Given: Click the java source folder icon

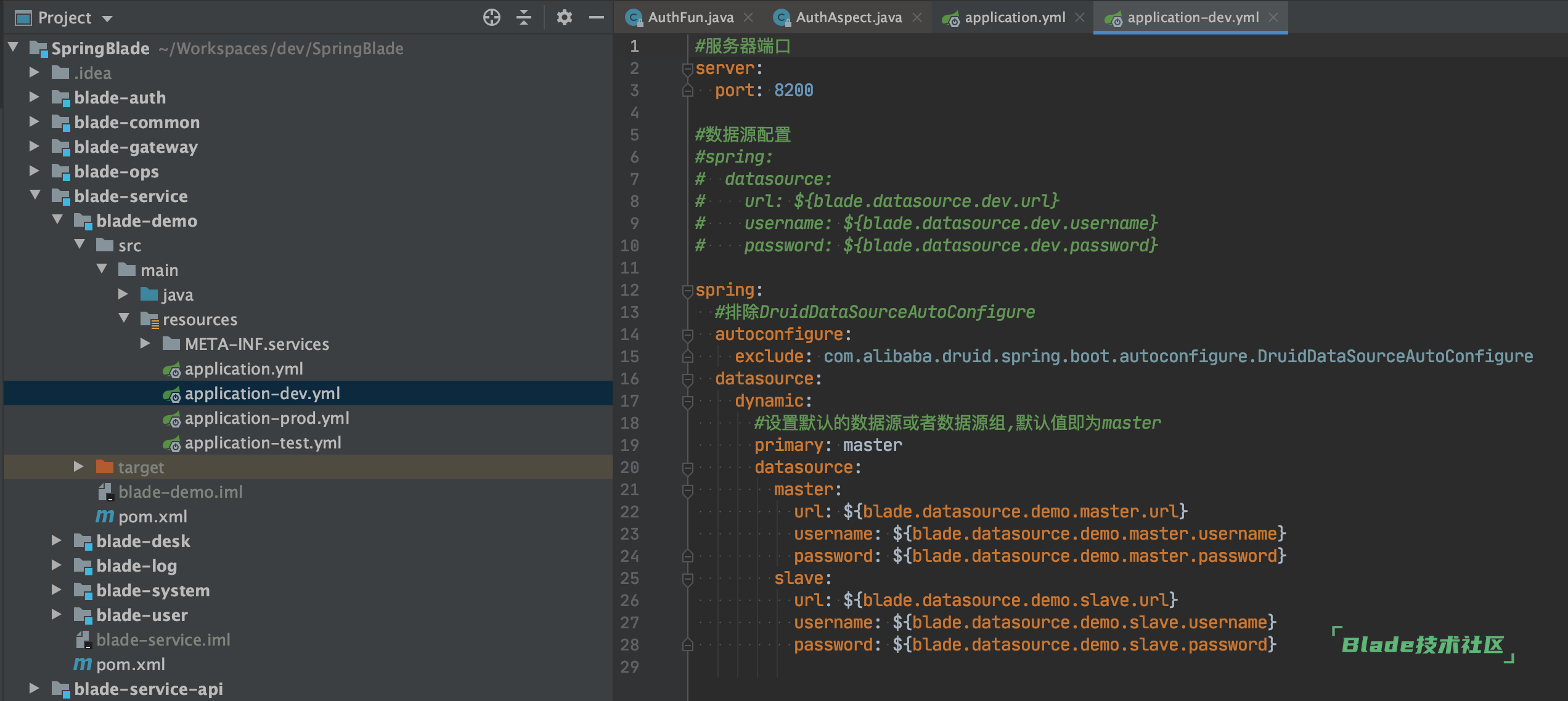Looking at the screenshot, I should (149, 294).
